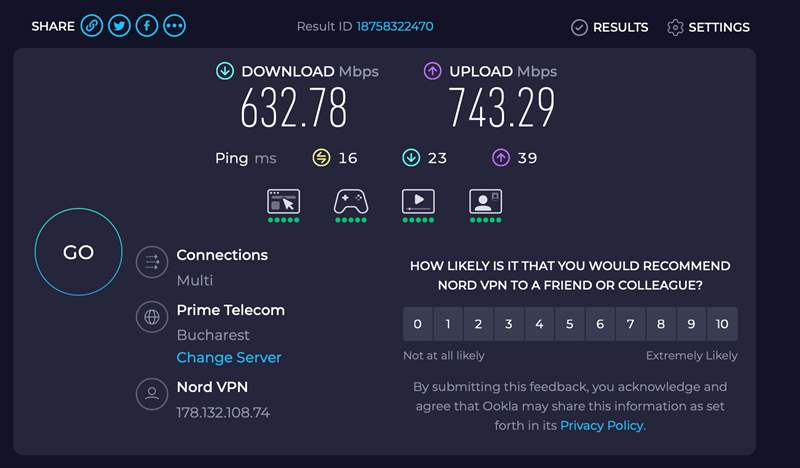
Task: Click the web browsing rating icon
Action: point(283,201)
